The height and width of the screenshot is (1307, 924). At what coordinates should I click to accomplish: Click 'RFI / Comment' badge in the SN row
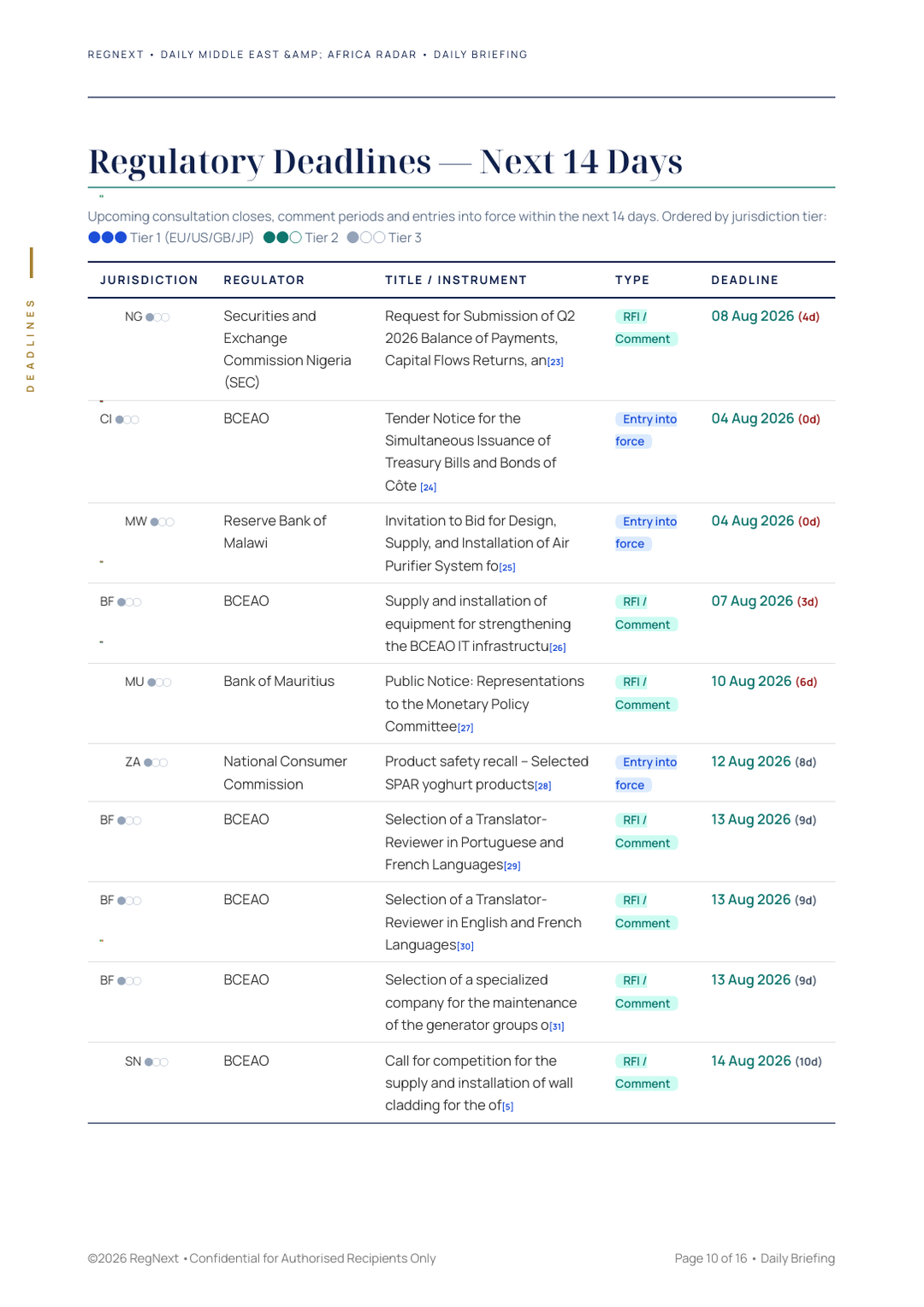tap(646, 1073)
